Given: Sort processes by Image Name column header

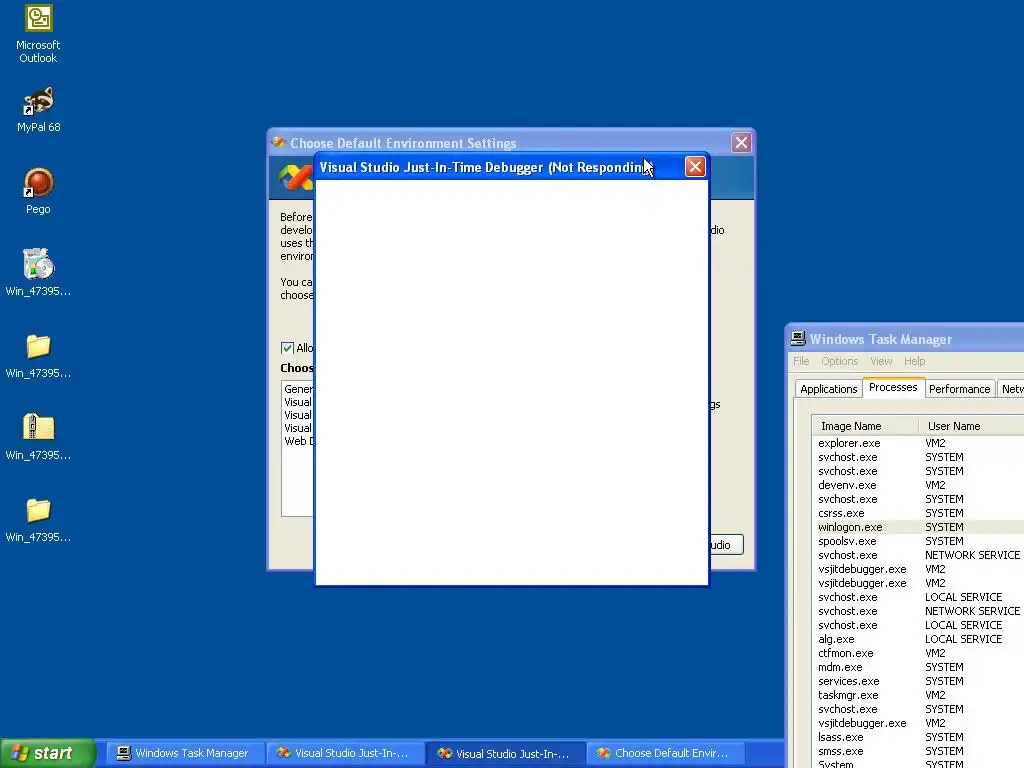Looking at the screenshot, I should (x=865, y=426).
